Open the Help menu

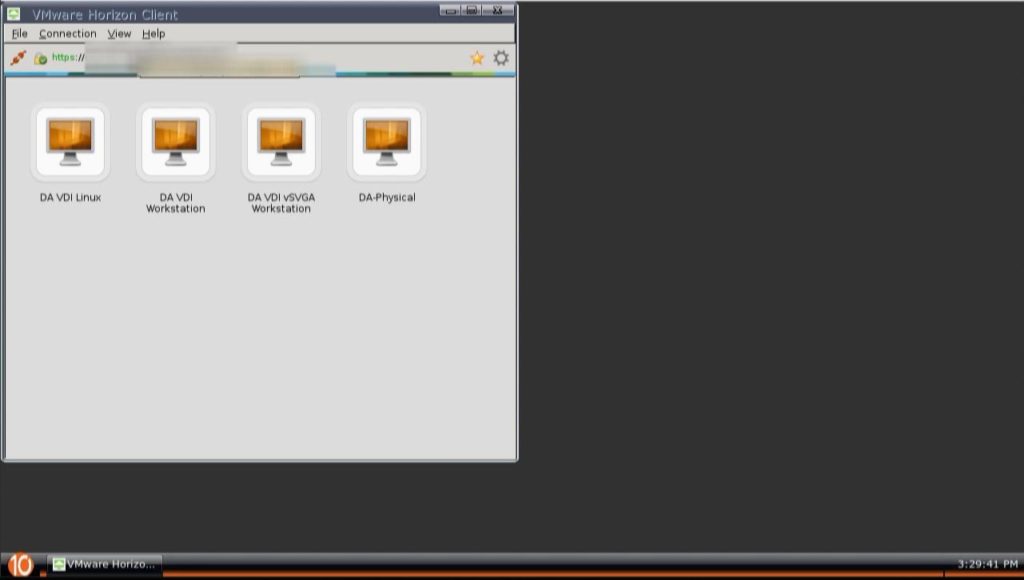click(x=153, y=33)
